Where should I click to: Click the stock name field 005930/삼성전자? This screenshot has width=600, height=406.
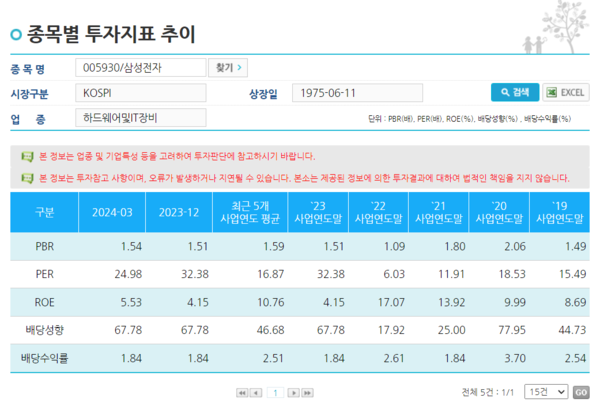point(140,68)
